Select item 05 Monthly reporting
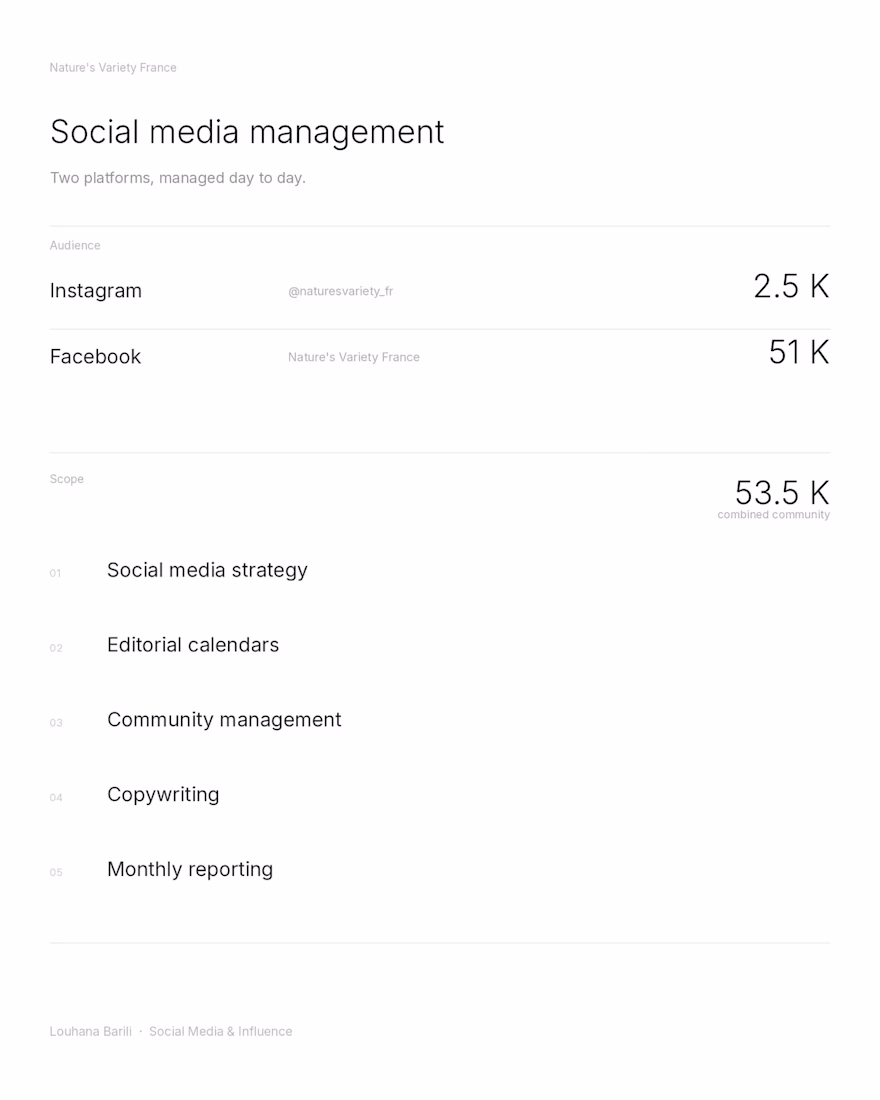 (161, 869)
